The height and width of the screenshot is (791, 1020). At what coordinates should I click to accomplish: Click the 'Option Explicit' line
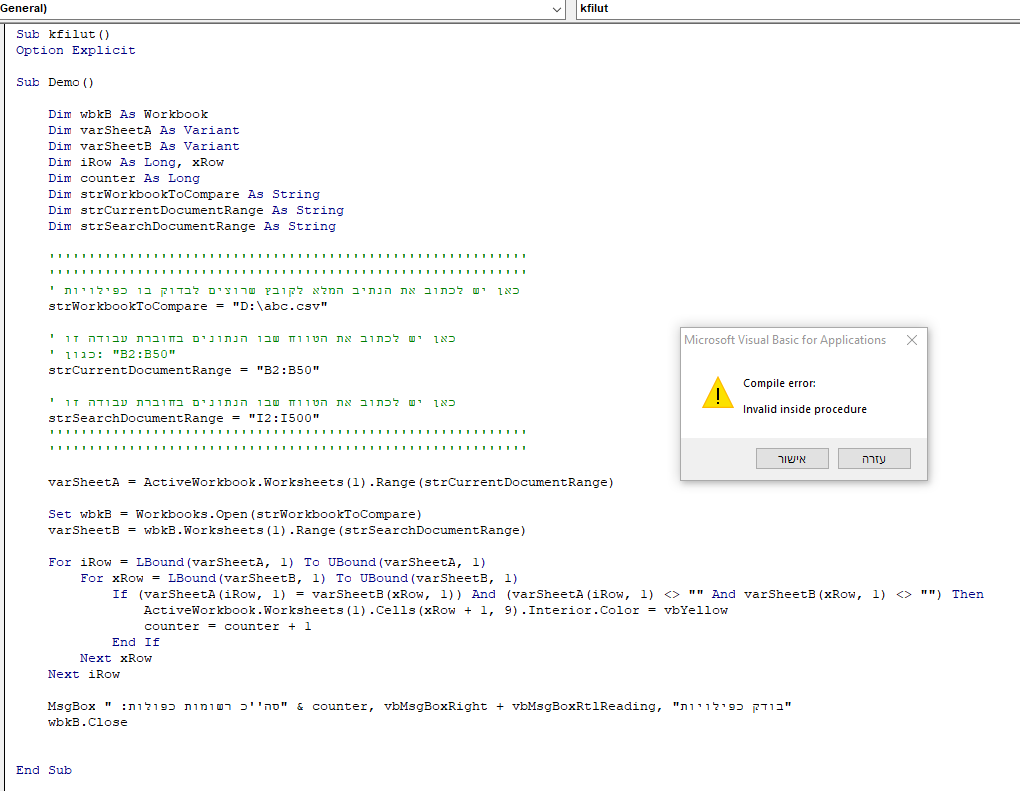click(x=75, y=51)
